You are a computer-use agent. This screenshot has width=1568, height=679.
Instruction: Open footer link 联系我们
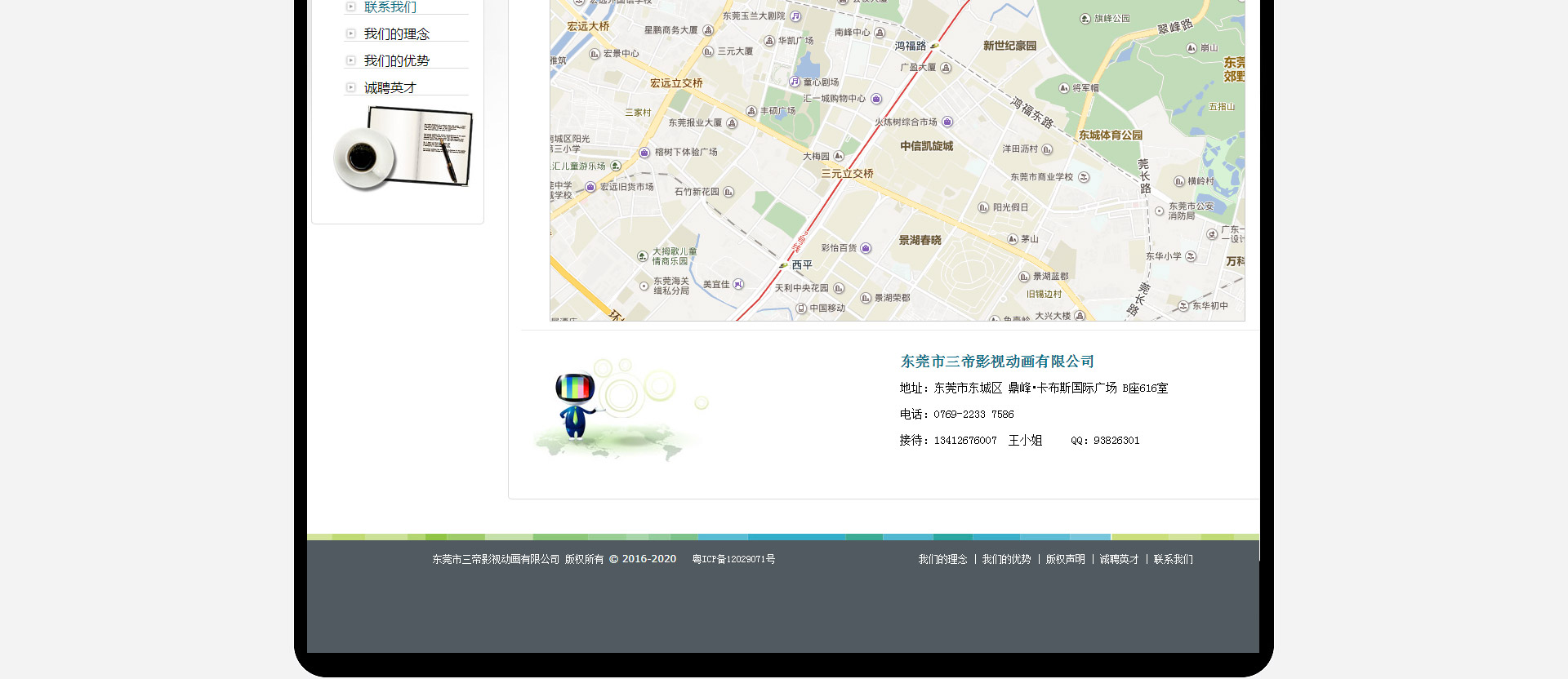click(1173, 560)
